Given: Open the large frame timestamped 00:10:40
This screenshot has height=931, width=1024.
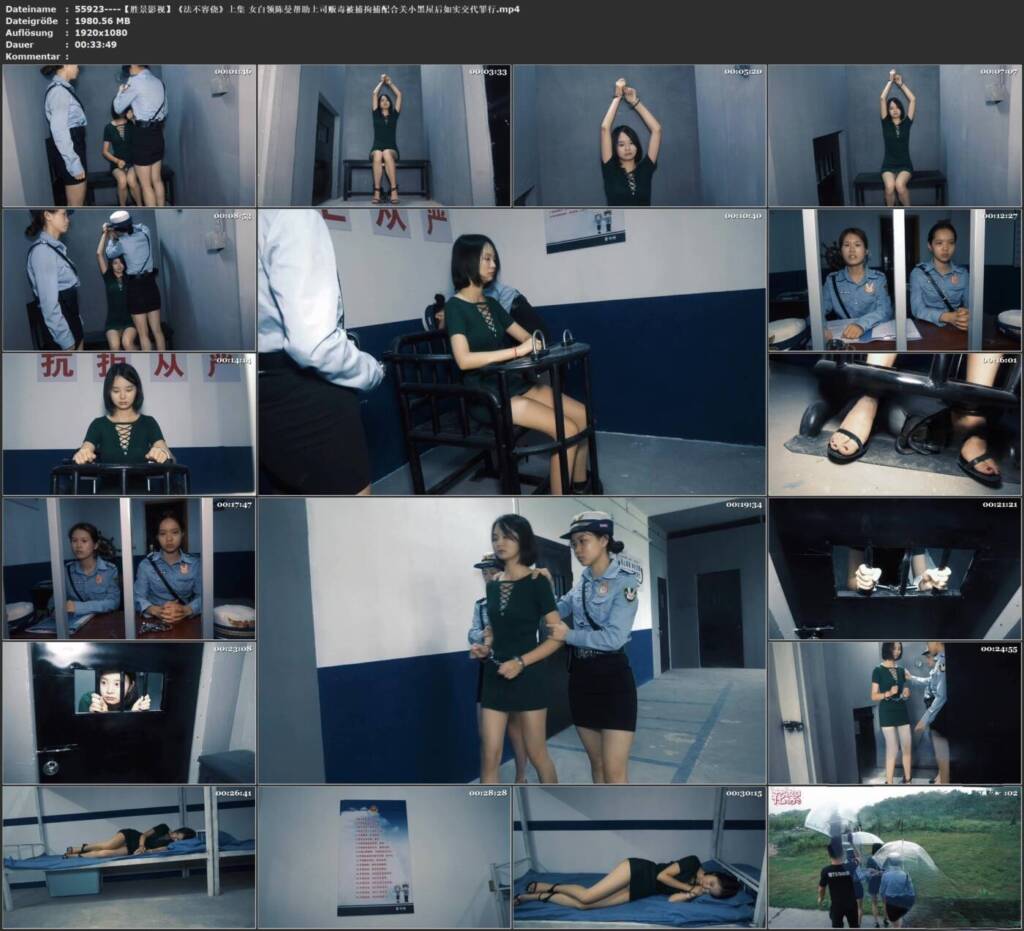Looking at the screenshot, I should (x=512, y=352).
